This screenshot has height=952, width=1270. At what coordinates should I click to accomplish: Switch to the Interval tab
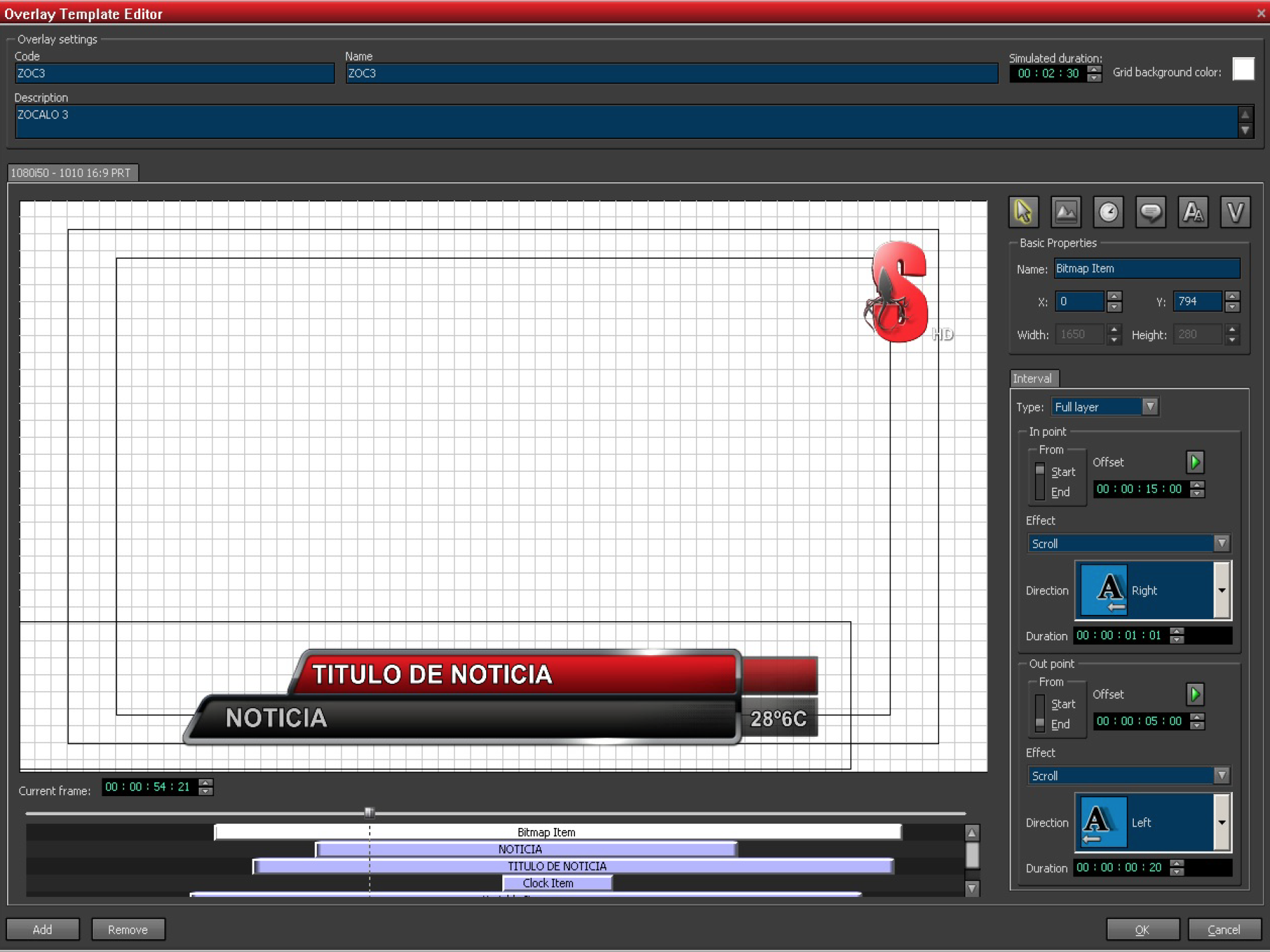(1033, 379)
